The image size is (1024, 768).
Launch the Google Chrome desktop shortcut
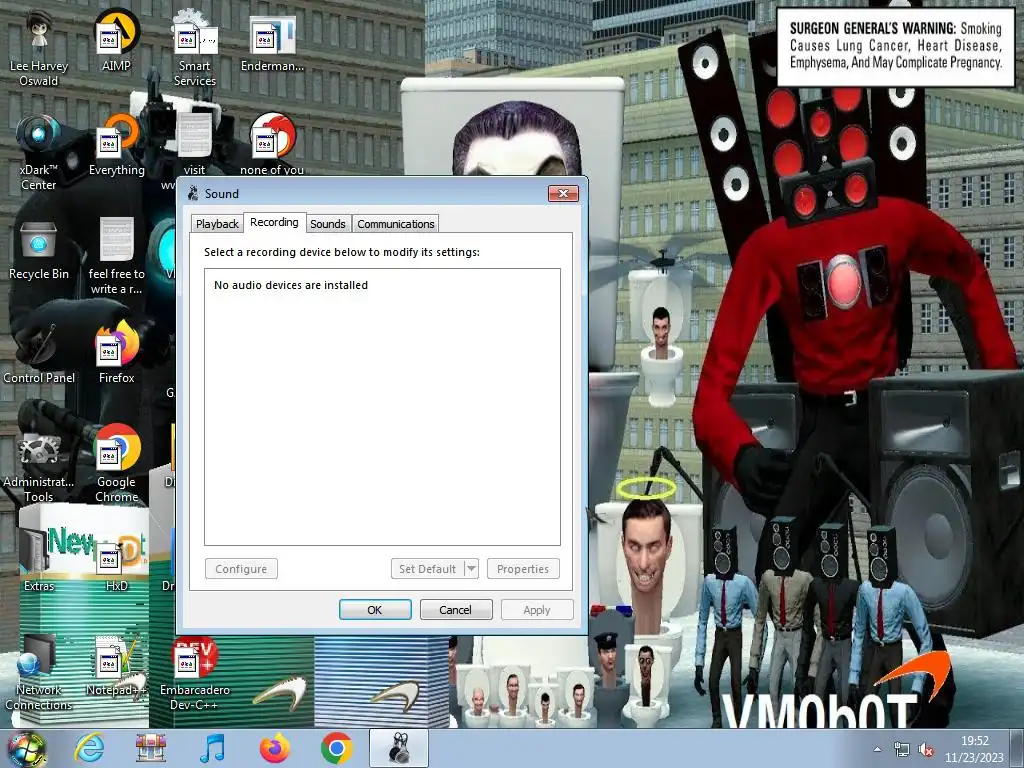(116, 465)
